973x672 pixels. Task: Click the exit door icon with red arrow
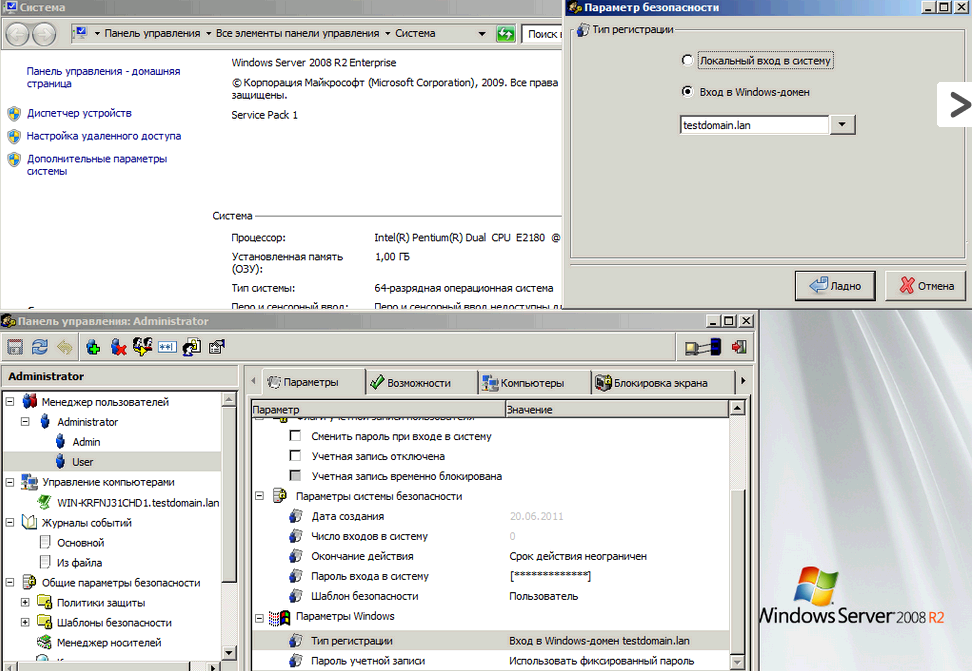pyautogui.click(x=739, y=347)
